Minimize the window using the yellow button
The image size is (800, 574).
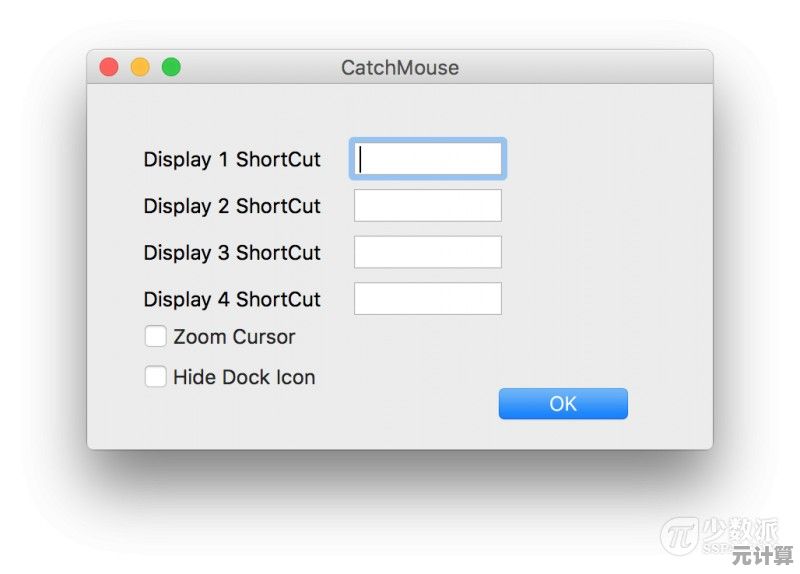click(140, 68)
